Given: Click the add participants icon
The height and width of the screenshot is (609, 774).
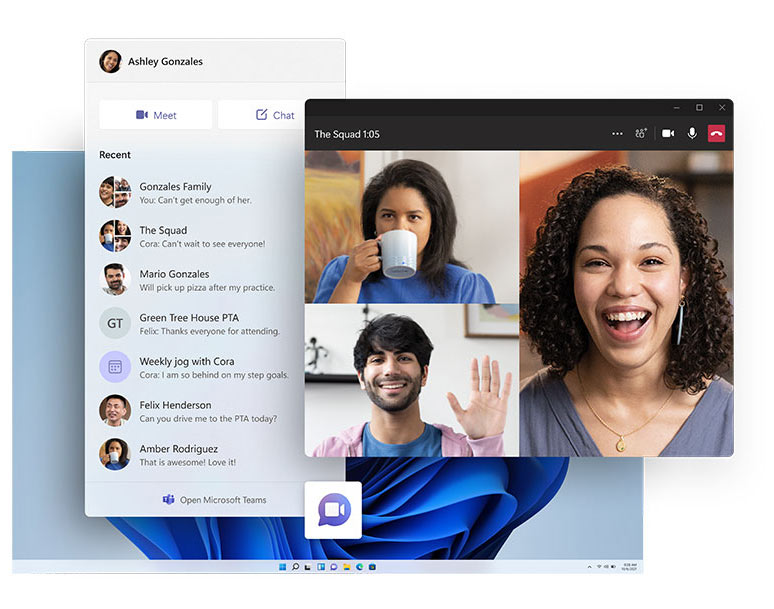Looking at the screenshot, I should tap(641, 133).
